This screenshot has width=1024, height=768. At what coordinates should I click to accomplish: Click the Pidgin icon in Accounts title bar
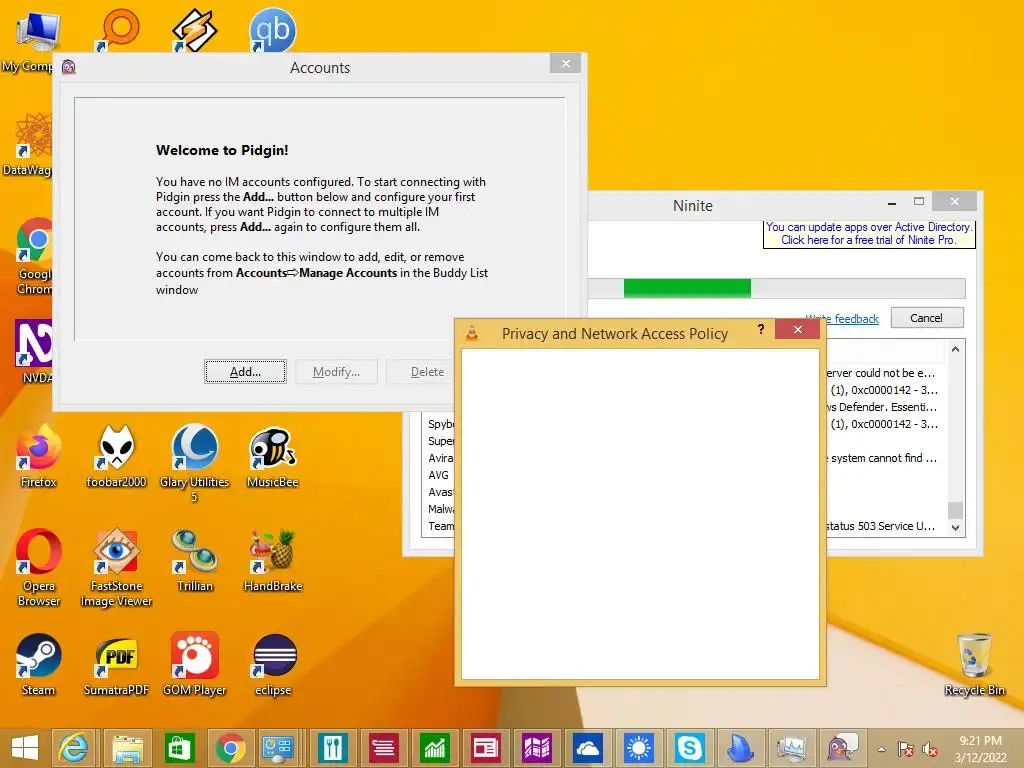tap(69, 67)
